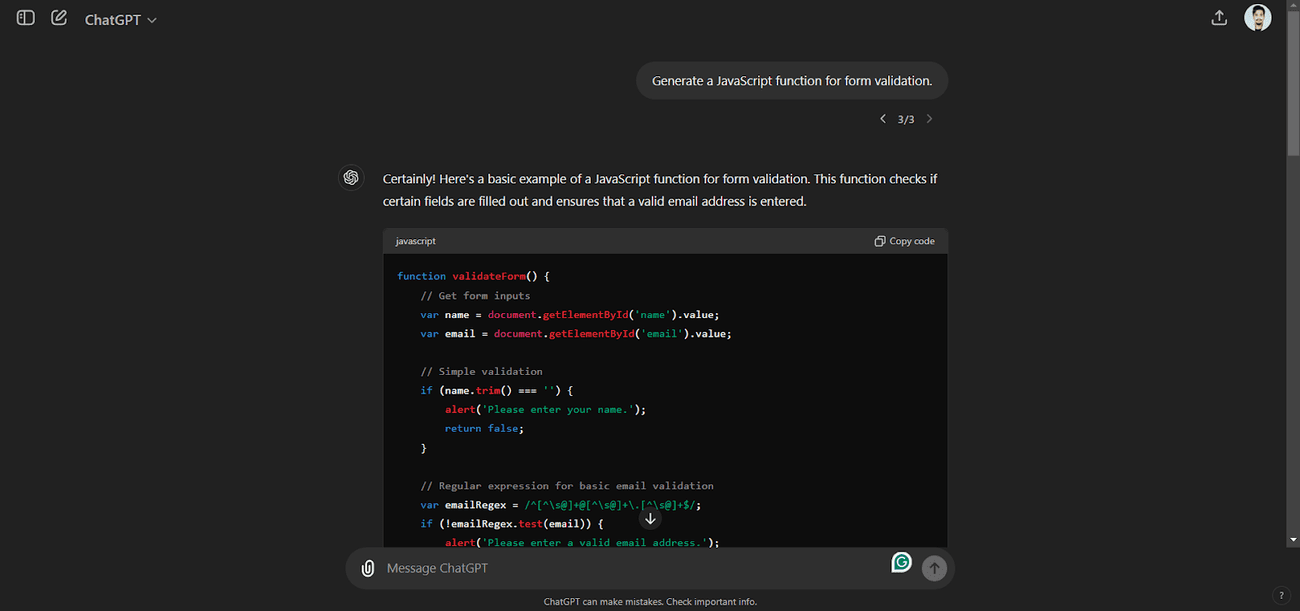Click 'function validateForm() {' code line
The height and width of the screenshot is (611, 1300).
(x=474, y=276)
